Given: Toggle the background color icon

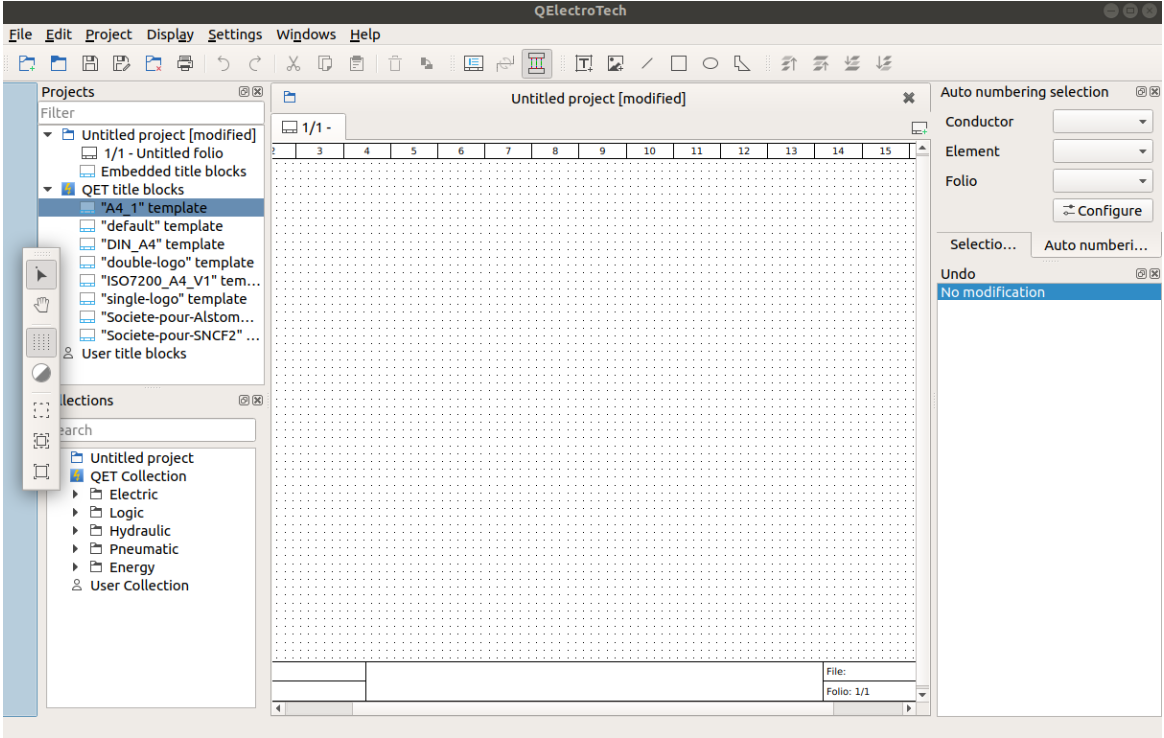Looking at the screenshot, I should 42,373.
